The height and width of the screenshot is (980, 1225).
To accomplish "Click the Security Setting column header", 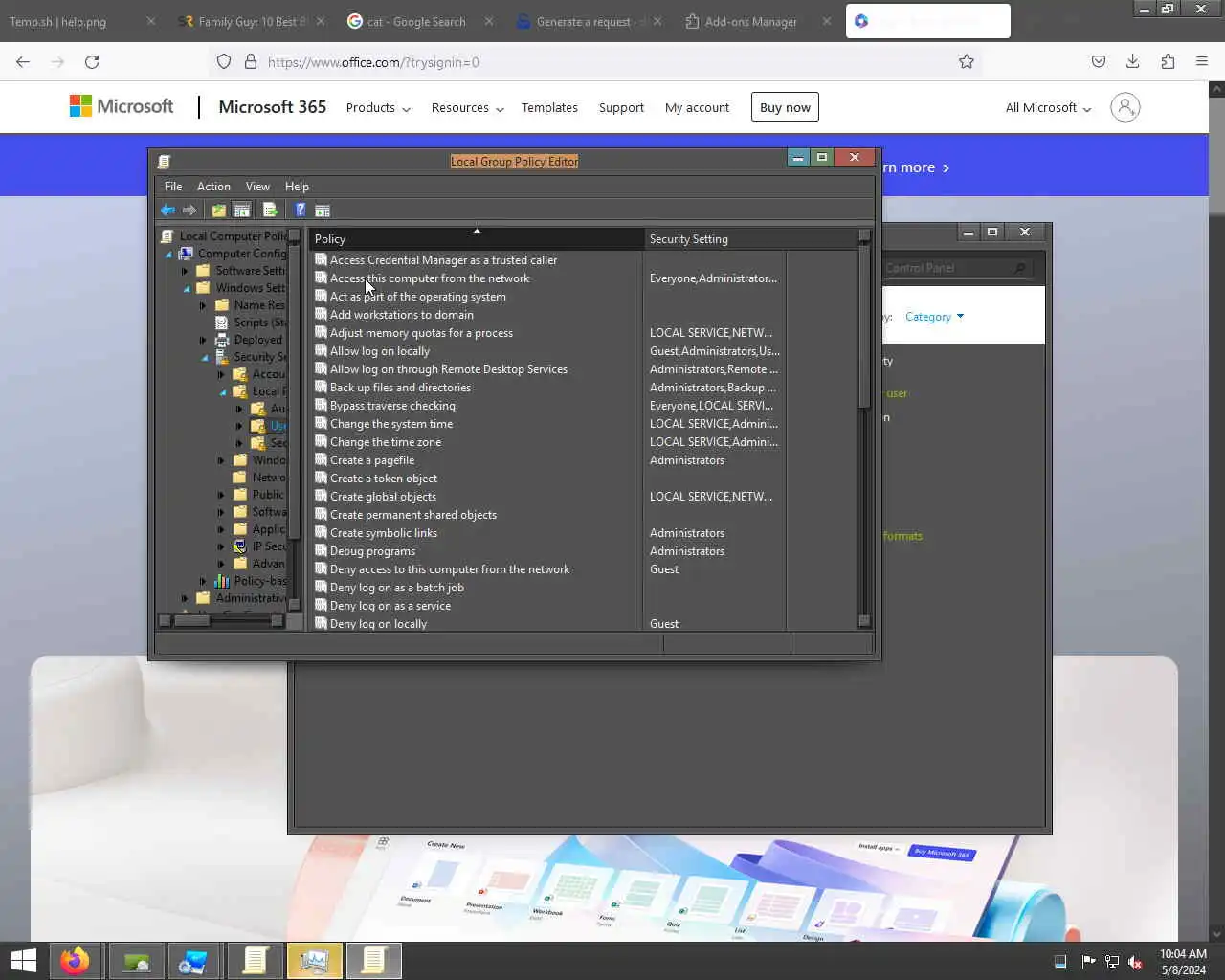I will click(x=750, y=239).
